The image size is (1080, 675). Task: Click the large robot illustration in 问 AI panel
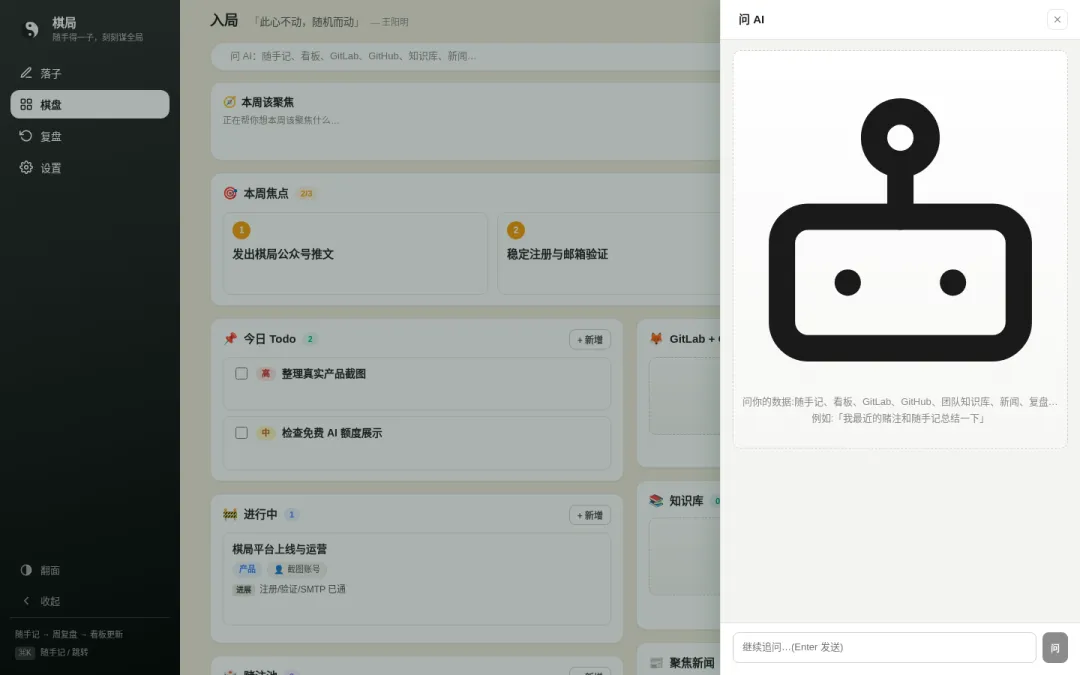pos(900,229)
